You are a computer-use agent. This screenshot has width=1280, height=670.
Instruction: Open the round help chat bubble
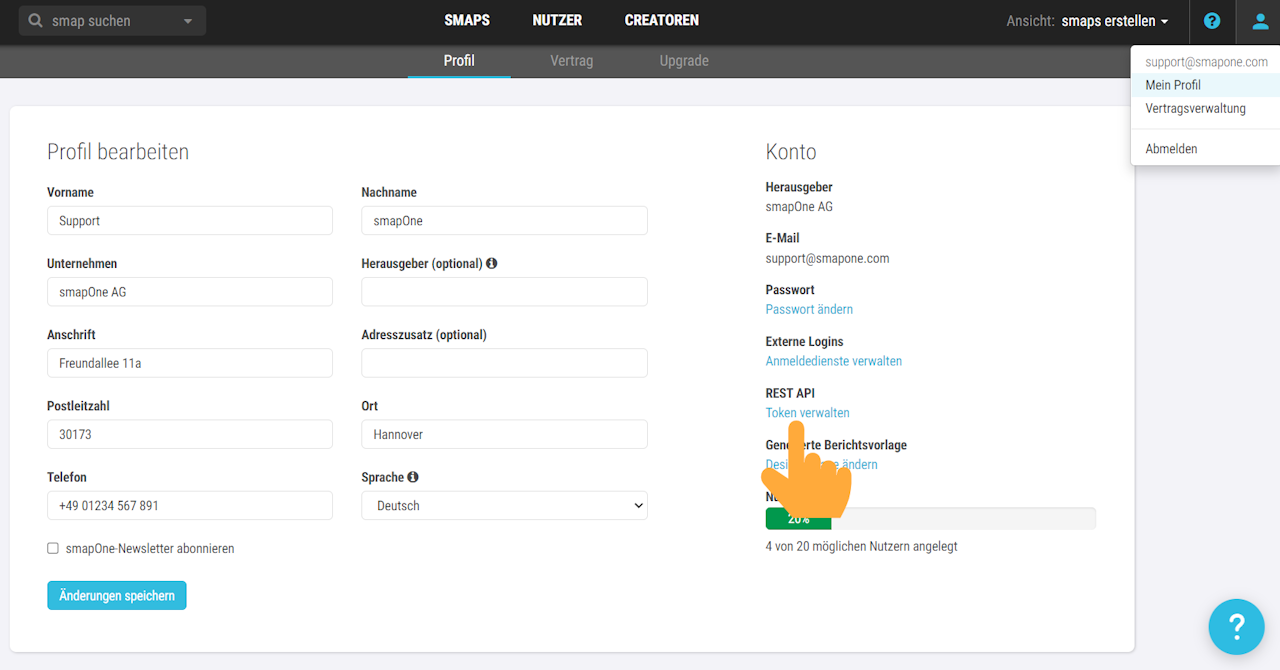point(1236,627)
